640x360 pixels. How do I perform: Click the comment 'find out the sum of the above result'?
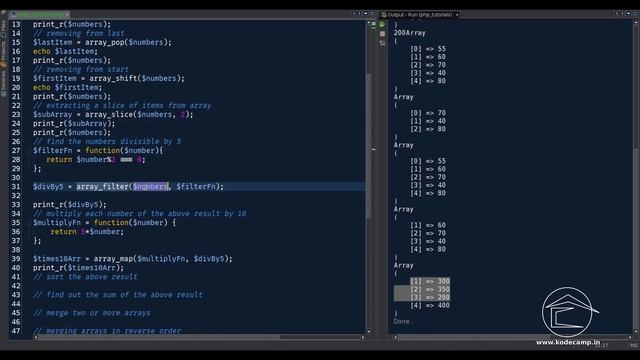(118, 295)
